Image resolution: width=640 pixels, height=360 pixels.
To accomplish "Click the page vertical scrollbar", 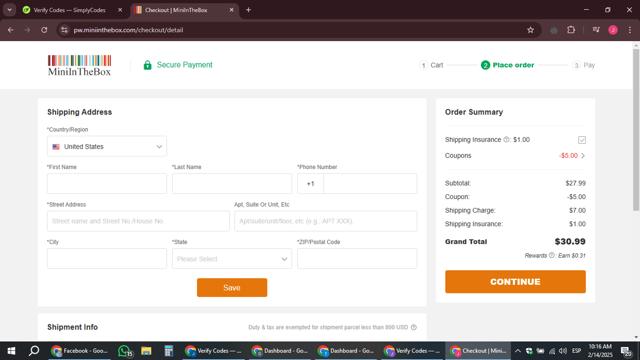I will tap(636, 131).
